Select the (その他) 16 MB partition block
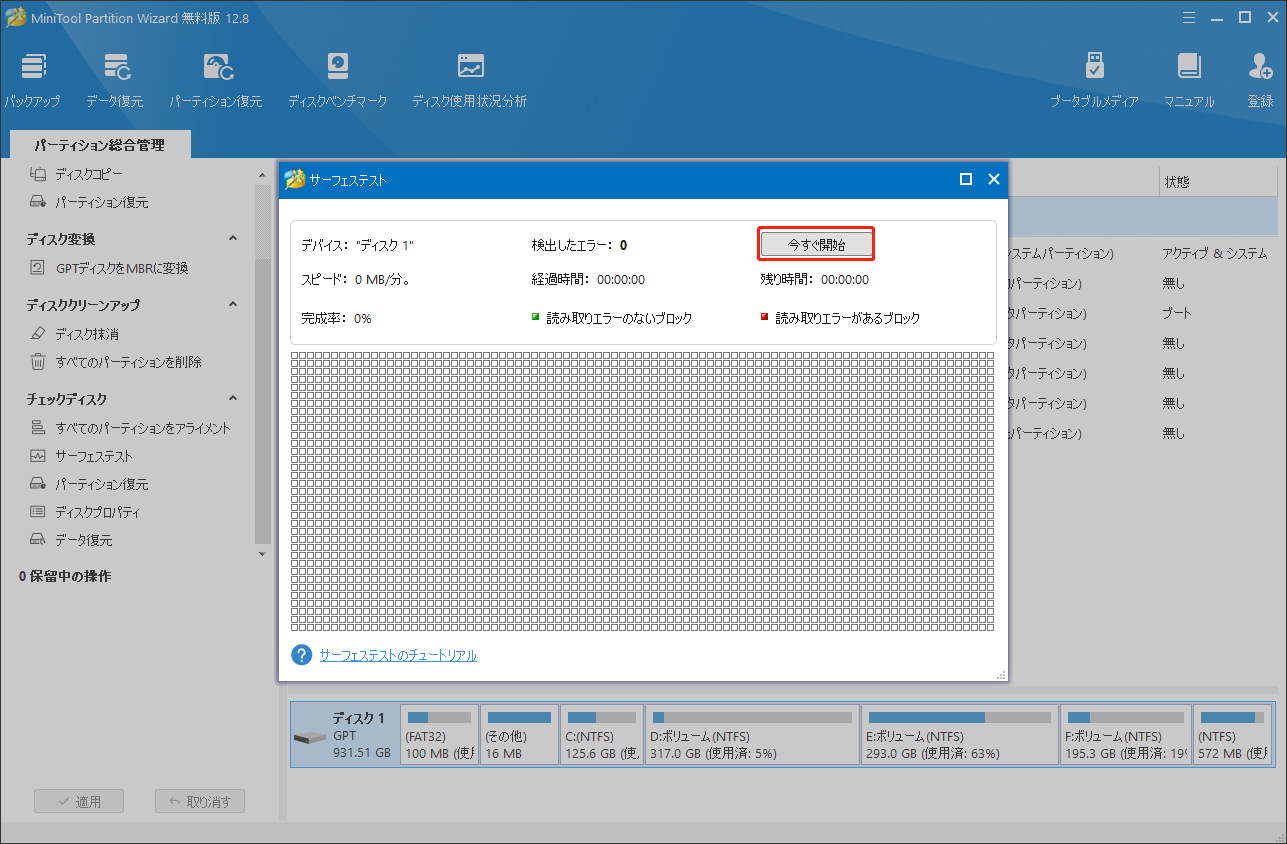The height and width of the screenshot is (844, 1287). click(x=519, y=734)
